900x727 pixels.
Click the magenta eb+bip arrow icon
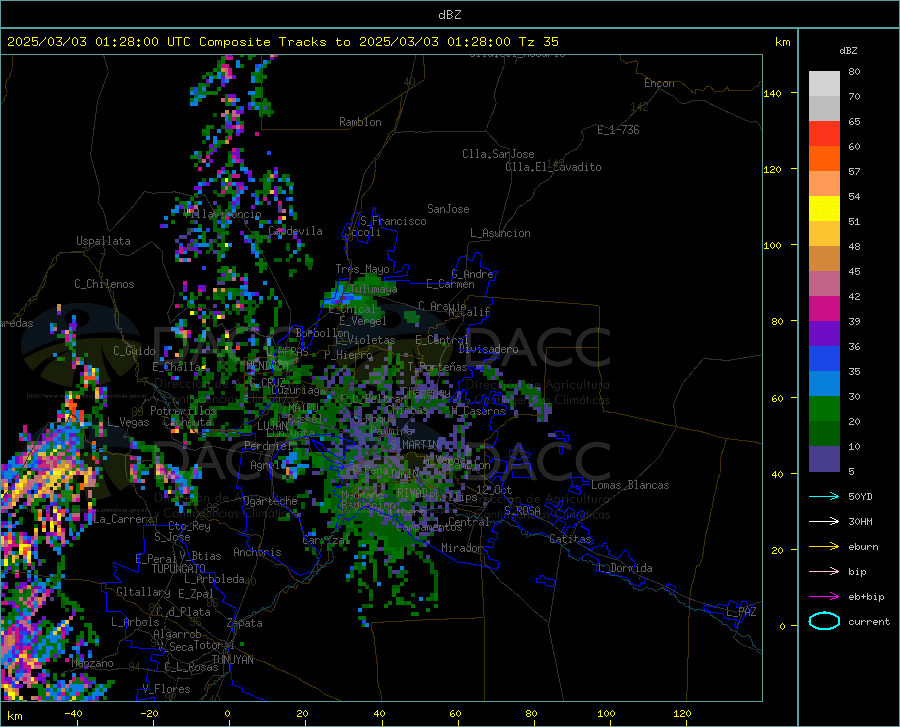click(x=824, y=597)
